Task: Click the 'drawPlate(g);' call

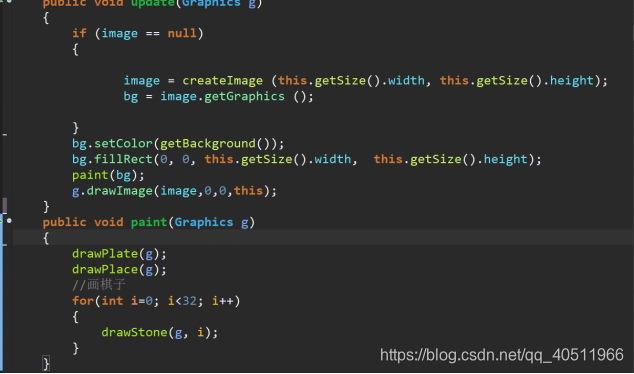Action: (119, 254)
